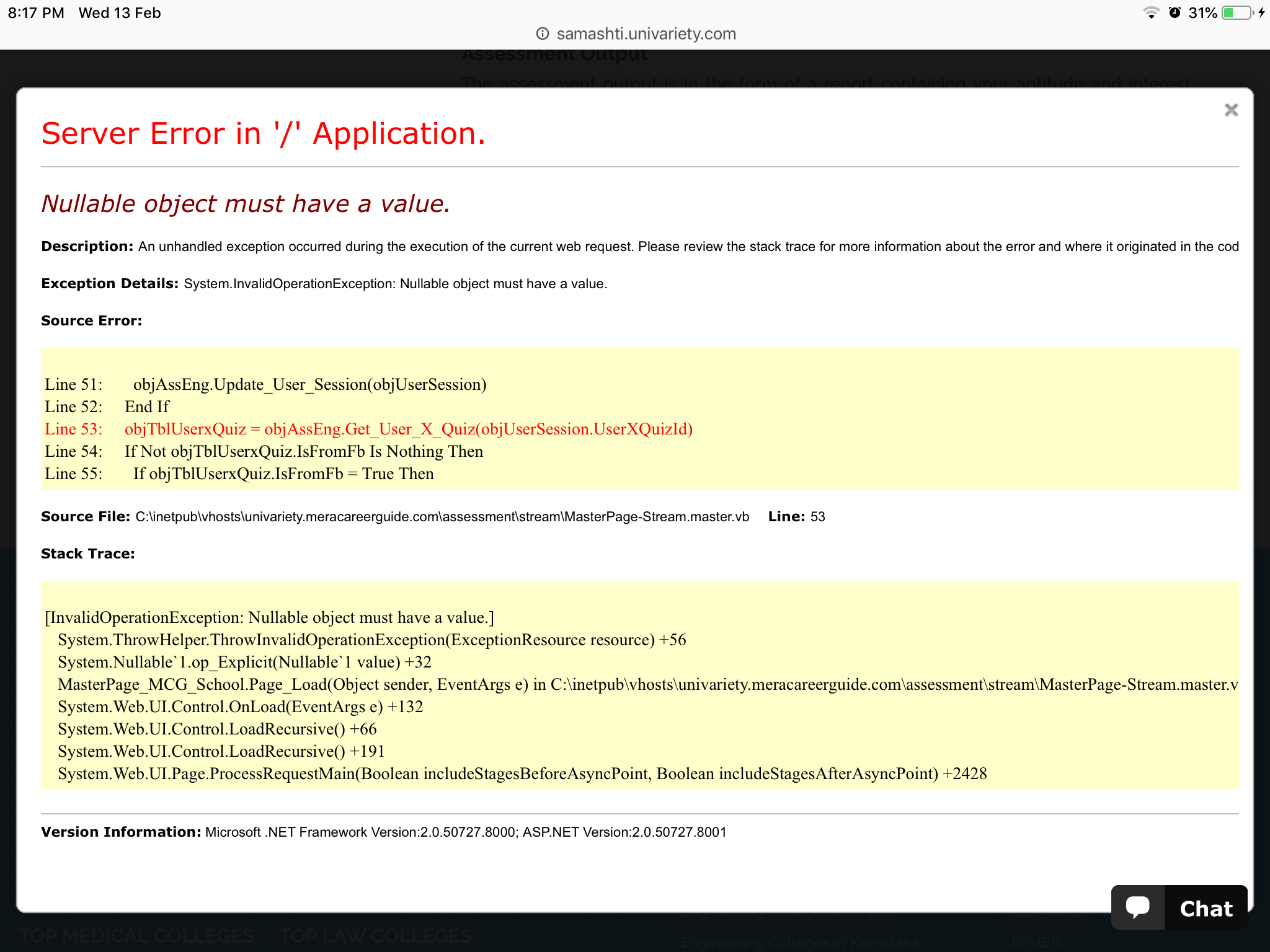
Task: Click red Line 53 Get_User_X_Quiz code
Action: pyautogui.click(x=368, y=429)
